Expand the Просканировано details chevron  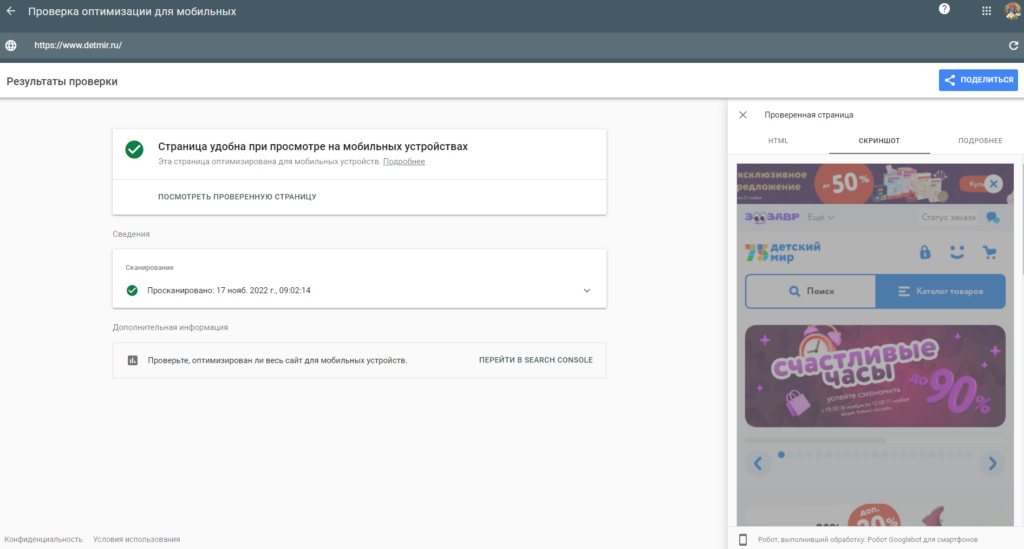click(x=586, y=290)
